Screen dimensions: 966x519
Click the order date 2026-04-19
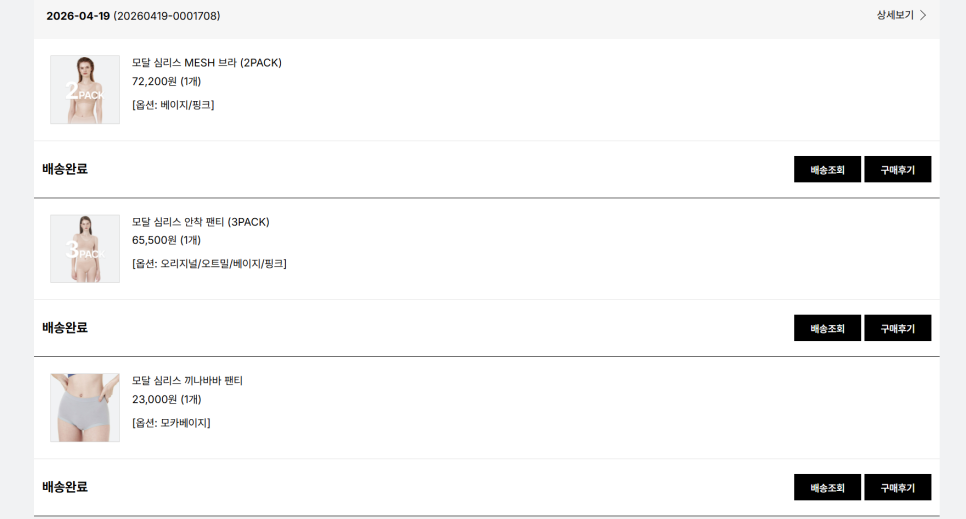tap(78, 16)
